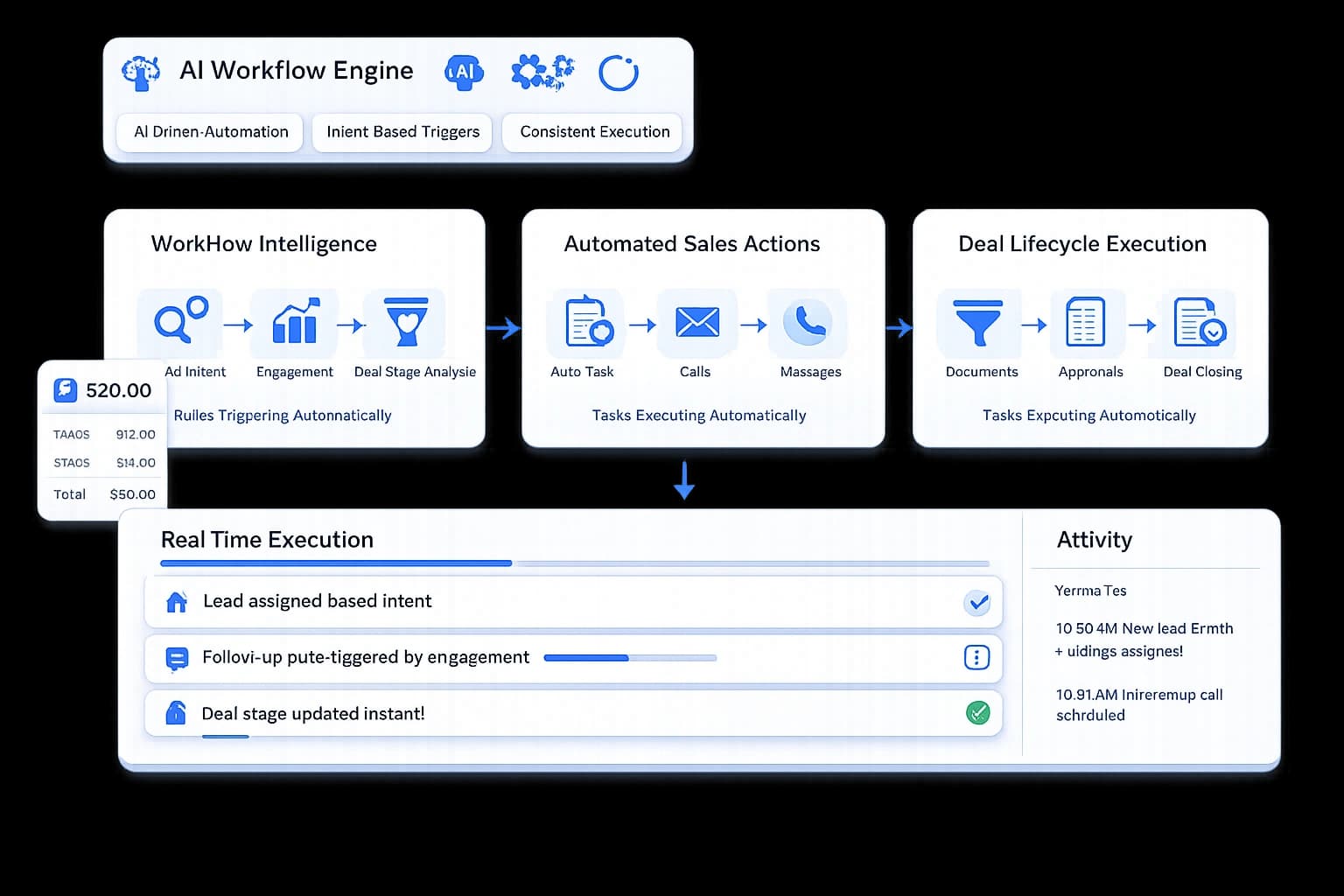Viewport: 1344px width, 896px height.
Task: Click the Ad Intent magnifier icon
Action: tap(180, 321)
